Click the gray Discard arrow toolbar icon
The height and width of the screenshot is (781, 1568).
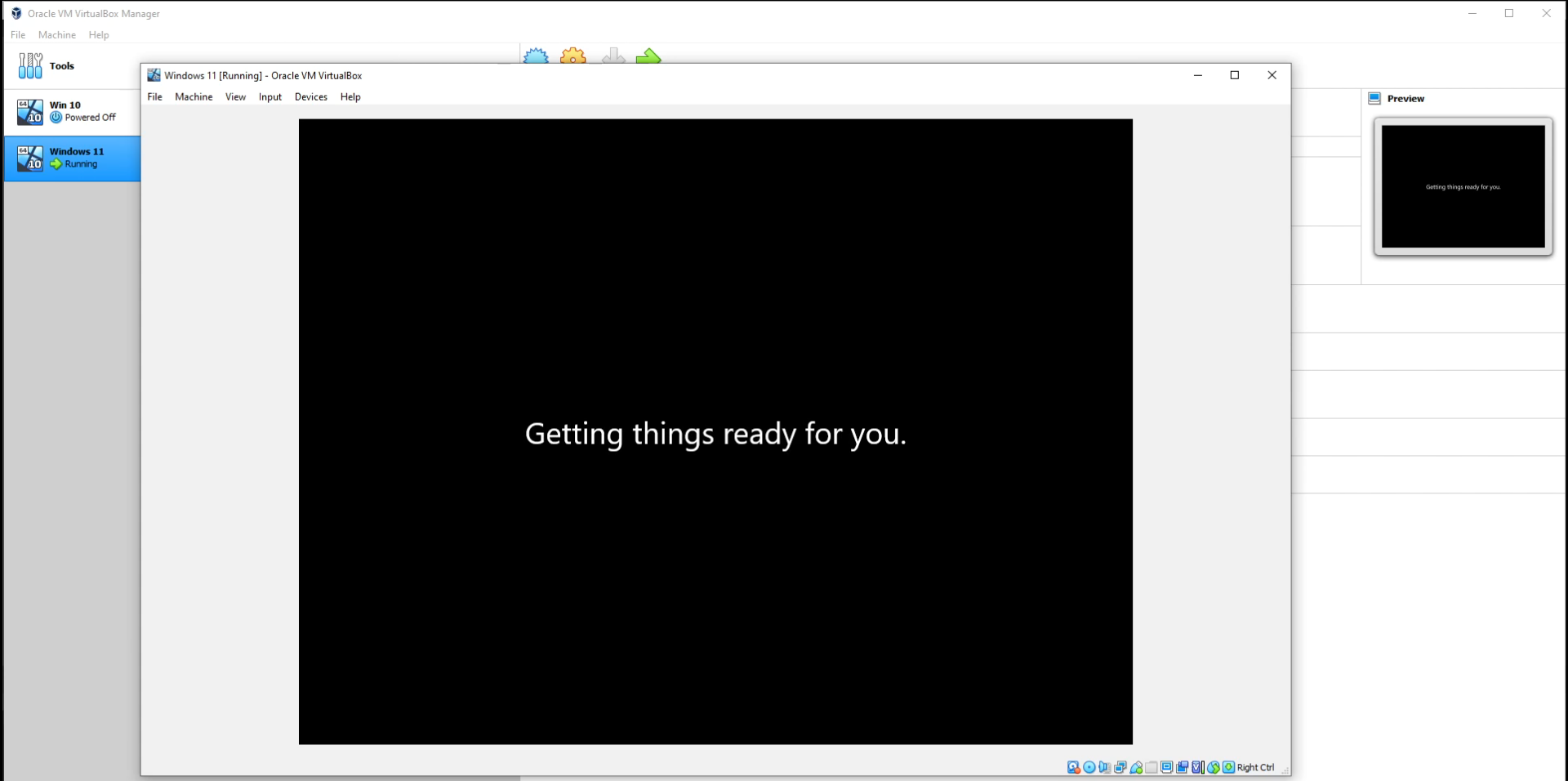(x=613, y=56)
